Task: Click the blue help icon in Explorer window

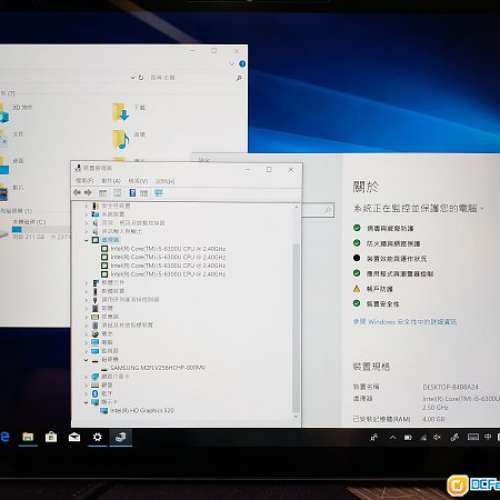Action: 242,64
